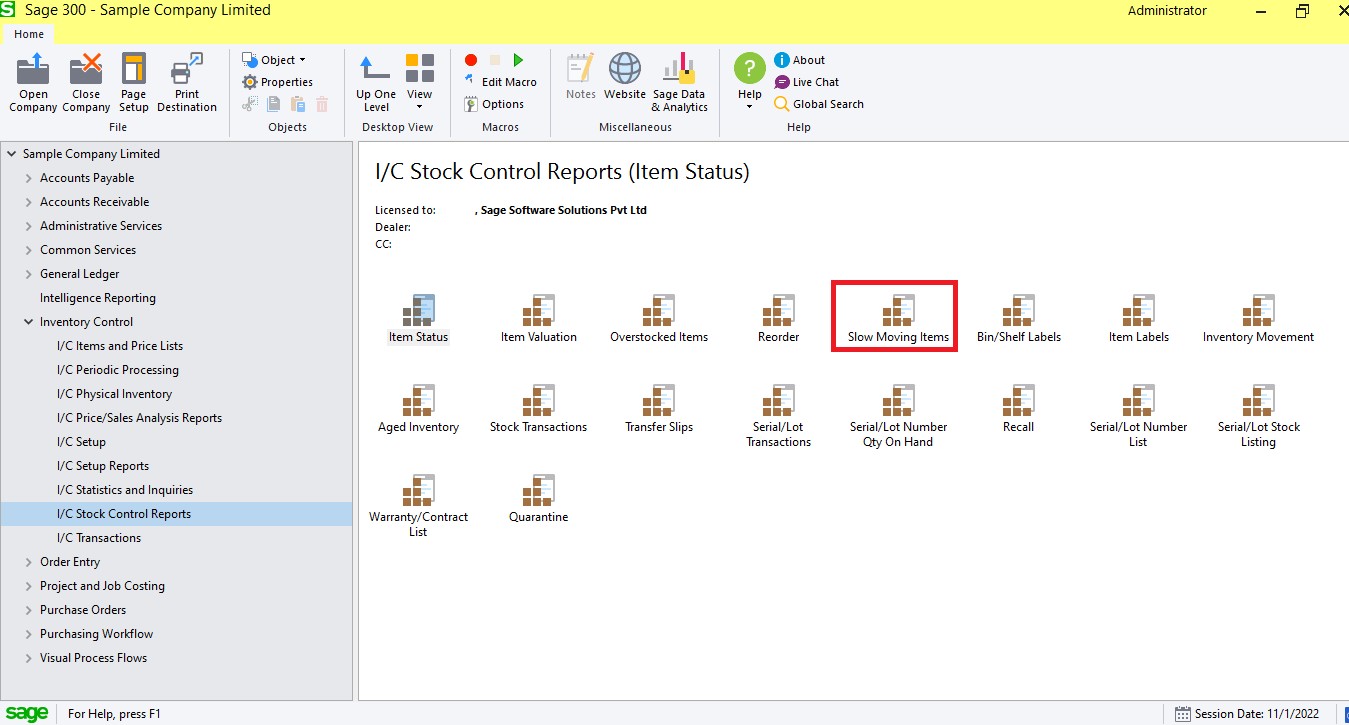
Task: Select I/C Items and Price Lists
Action: (120, 346)
